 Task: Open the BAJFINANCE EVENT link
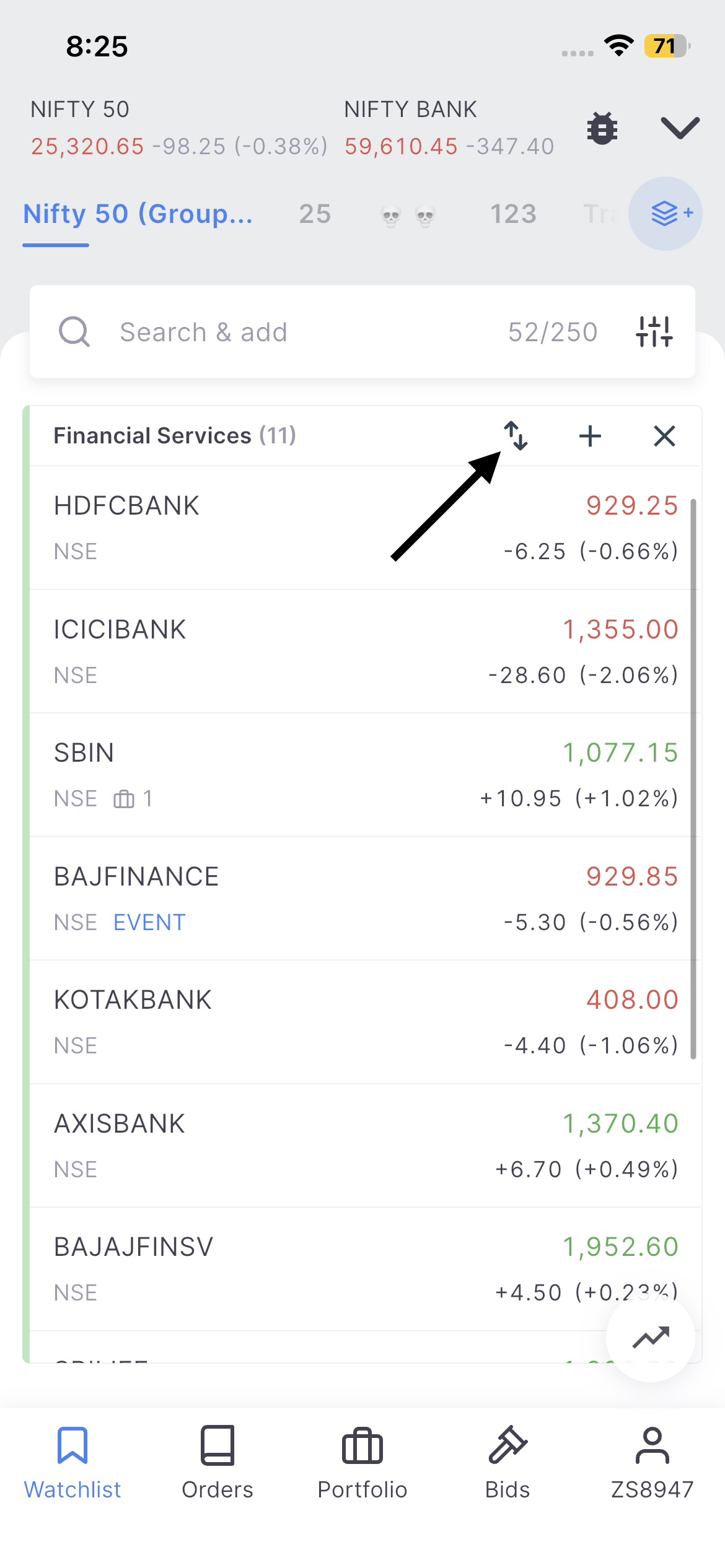click(149, 923)
